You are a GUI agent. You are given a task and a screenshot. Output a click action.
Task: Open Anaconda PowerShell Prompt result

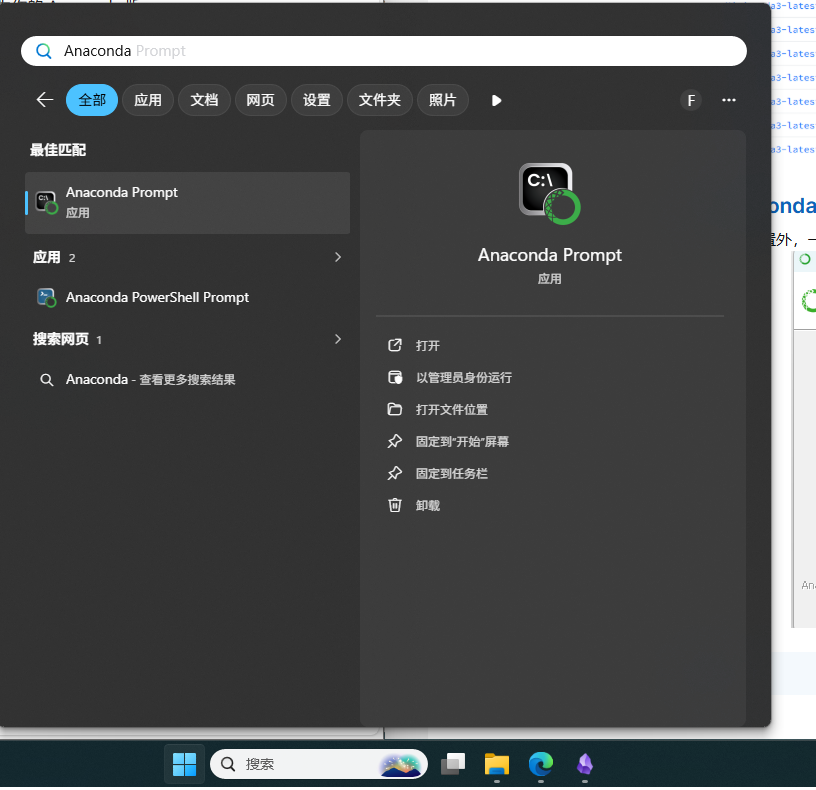(187, 297)
